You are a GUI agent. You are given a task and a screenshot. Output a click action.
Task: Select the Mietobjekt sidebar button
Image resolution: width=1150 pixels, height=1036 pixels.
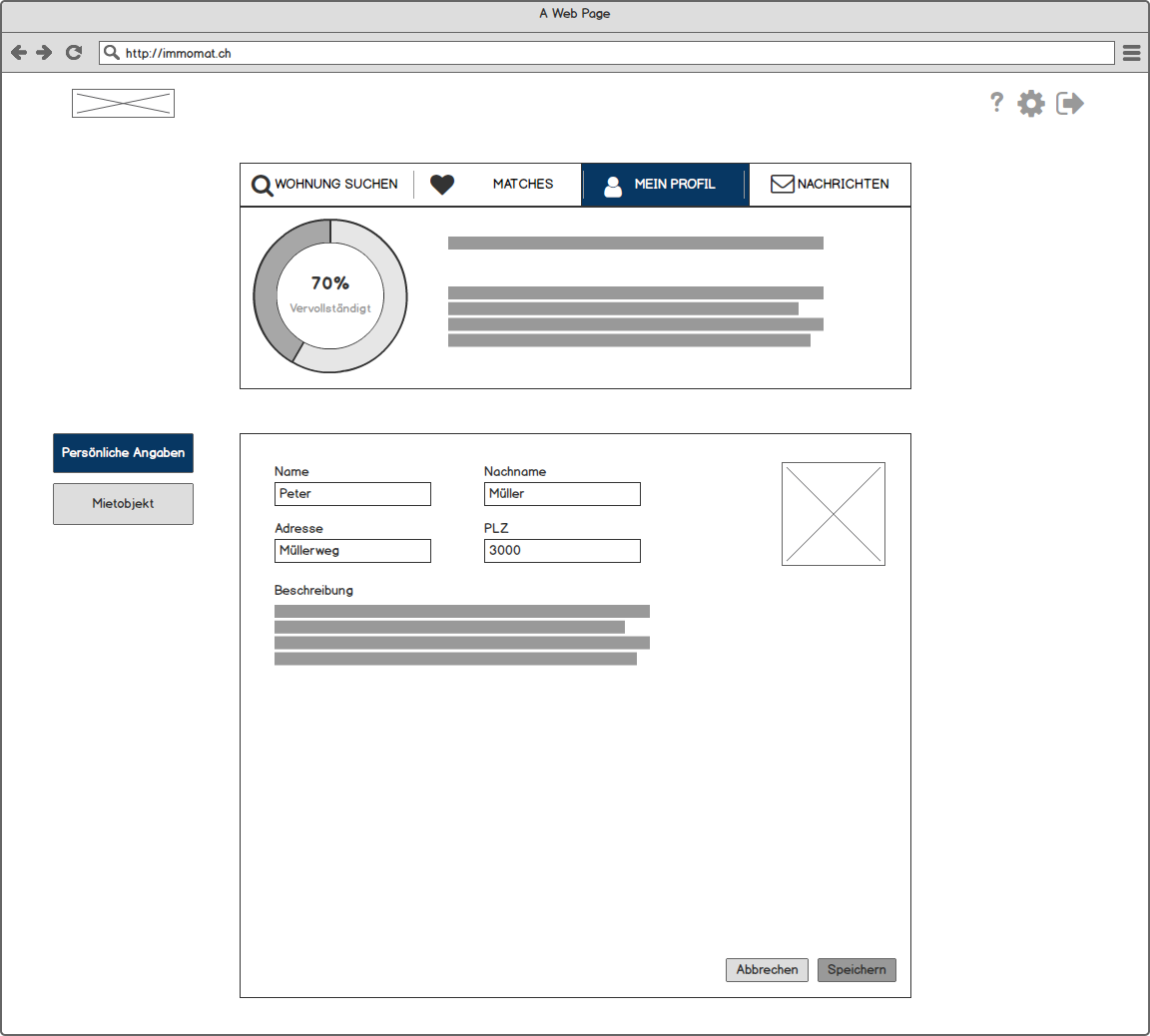[123, 504]
